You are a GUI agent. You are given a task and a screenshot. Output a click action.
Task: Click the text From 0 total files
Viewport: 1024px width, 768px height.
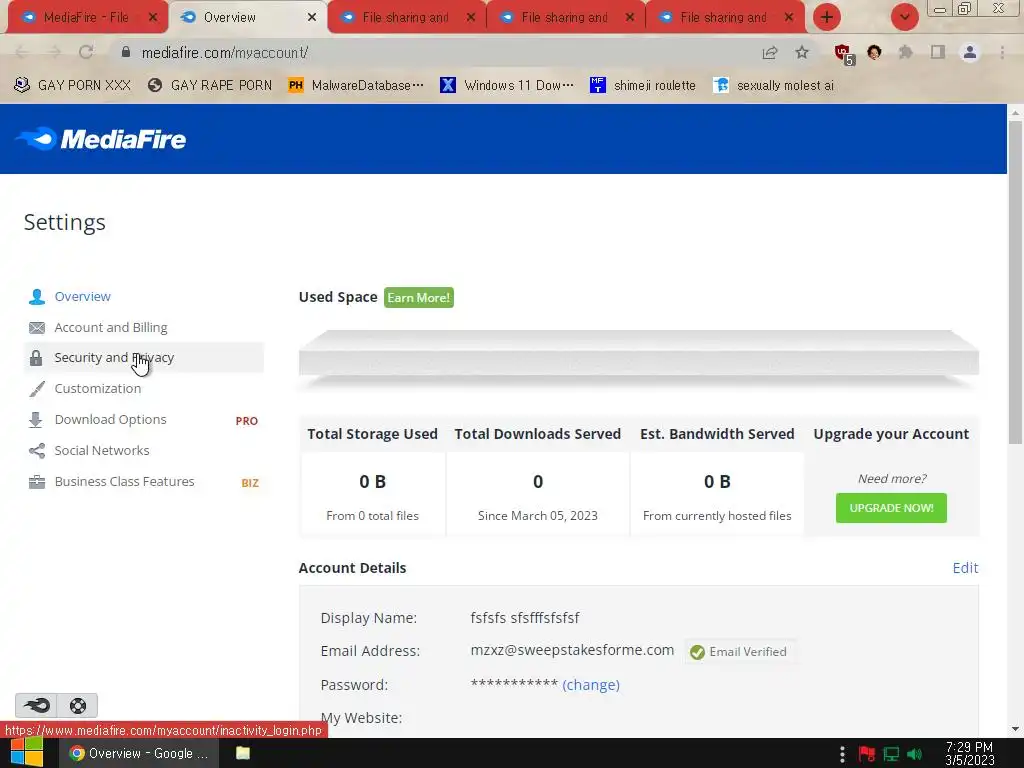(x=372, y=516)
